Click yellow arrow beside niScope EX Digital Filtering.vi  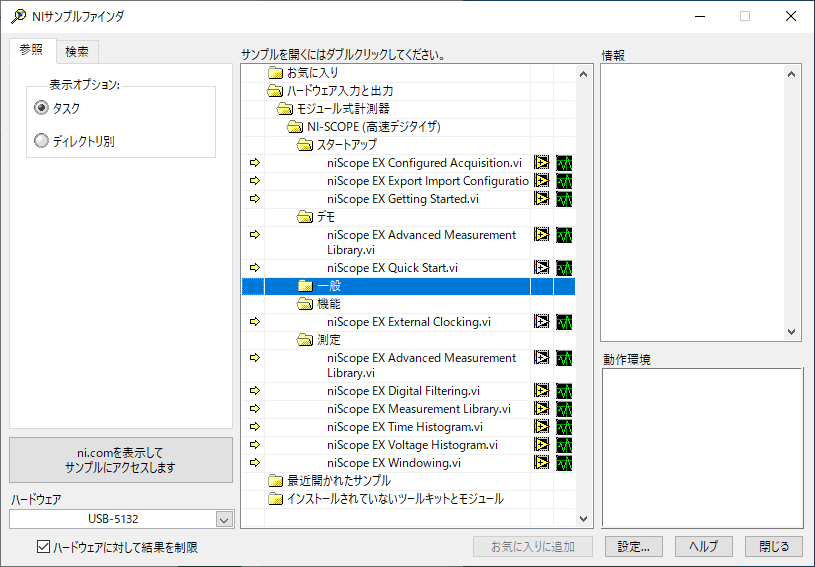(255, 391)
